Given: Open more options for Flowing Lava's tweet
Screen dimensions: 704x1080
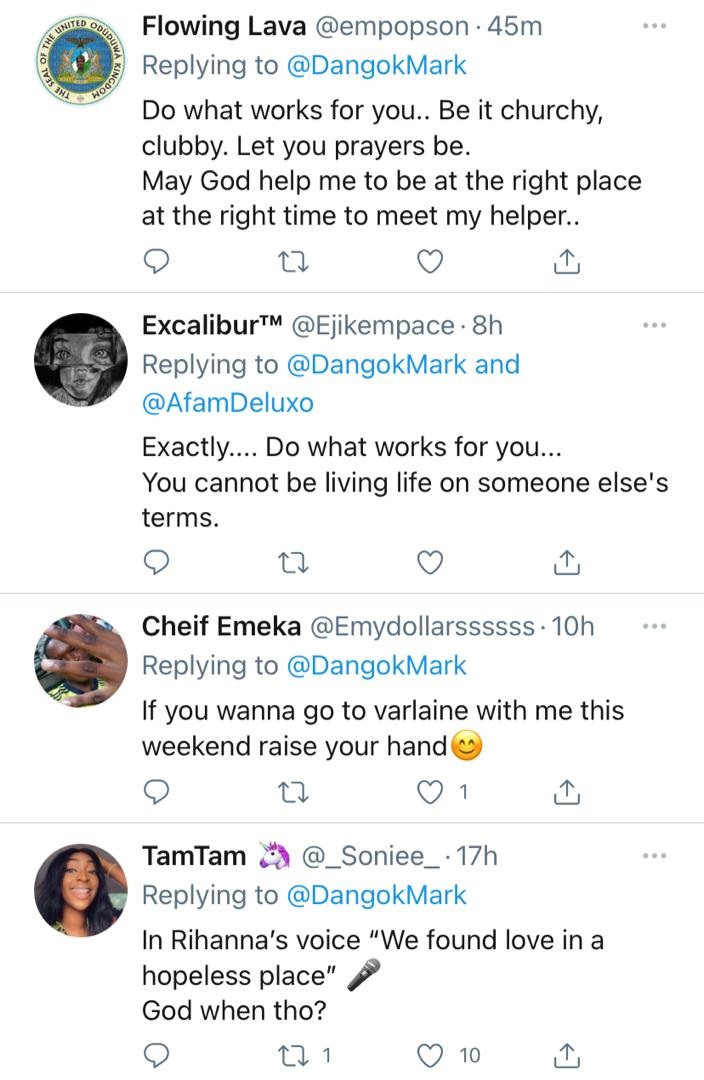Looking at the screenshot, I should (654, 26).
